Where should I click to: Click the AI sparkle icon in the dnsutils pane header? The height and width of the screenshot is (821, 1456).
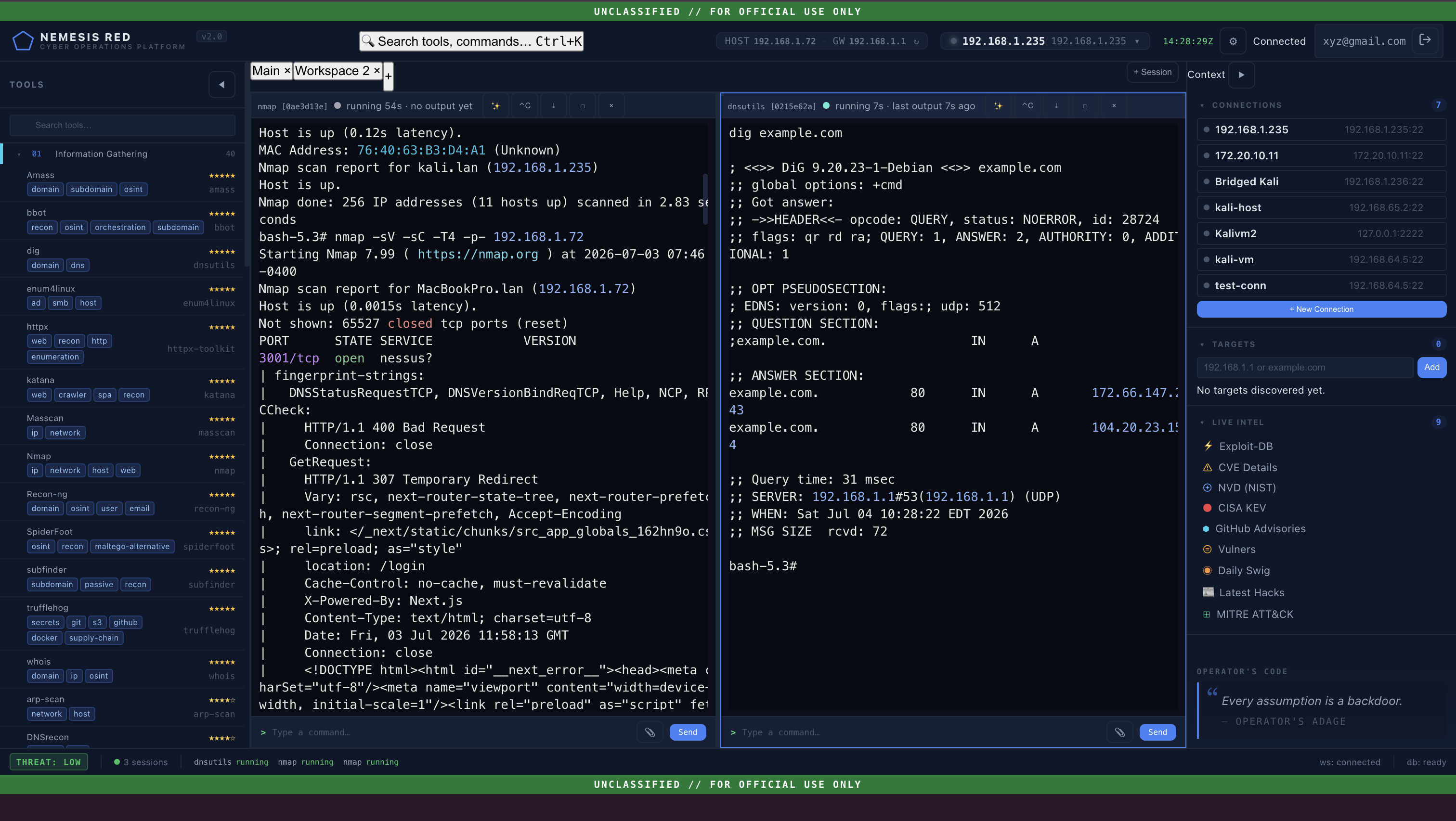click(x=998, y=106)
